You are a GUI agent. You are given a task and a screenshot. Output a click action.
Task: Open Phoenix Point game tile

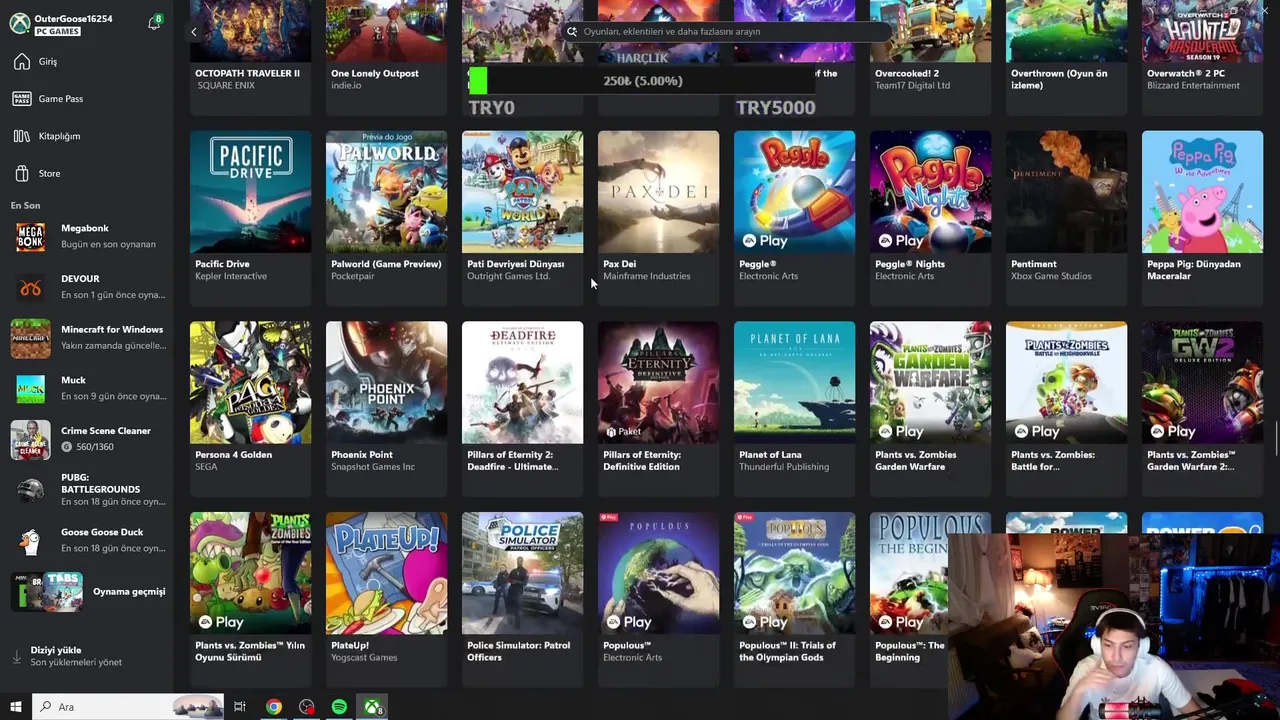(x=386, y=408)
